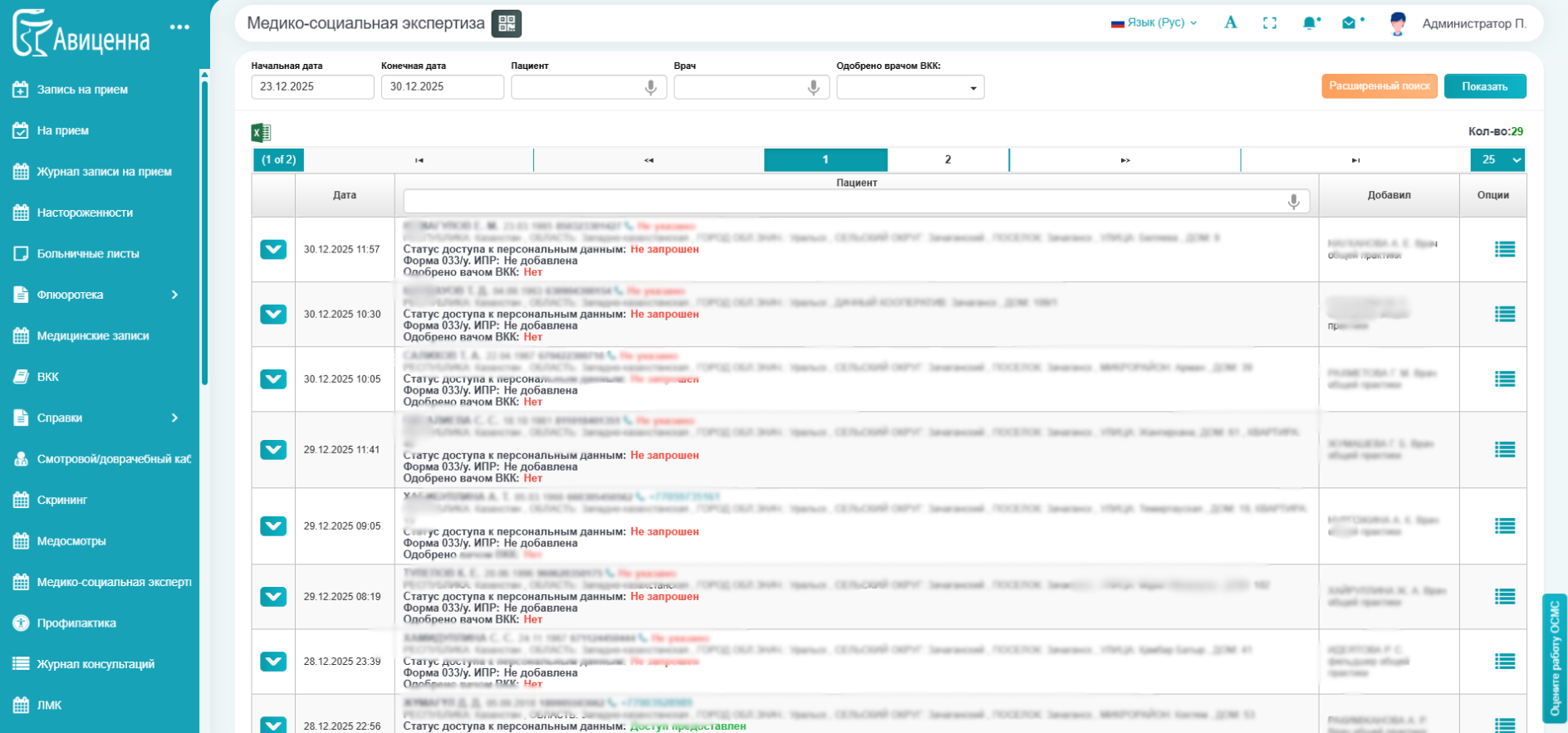Open options list icon for 30.12.2025 11:57 row
1568x733 pixels.
click(x=1504, y=249)
